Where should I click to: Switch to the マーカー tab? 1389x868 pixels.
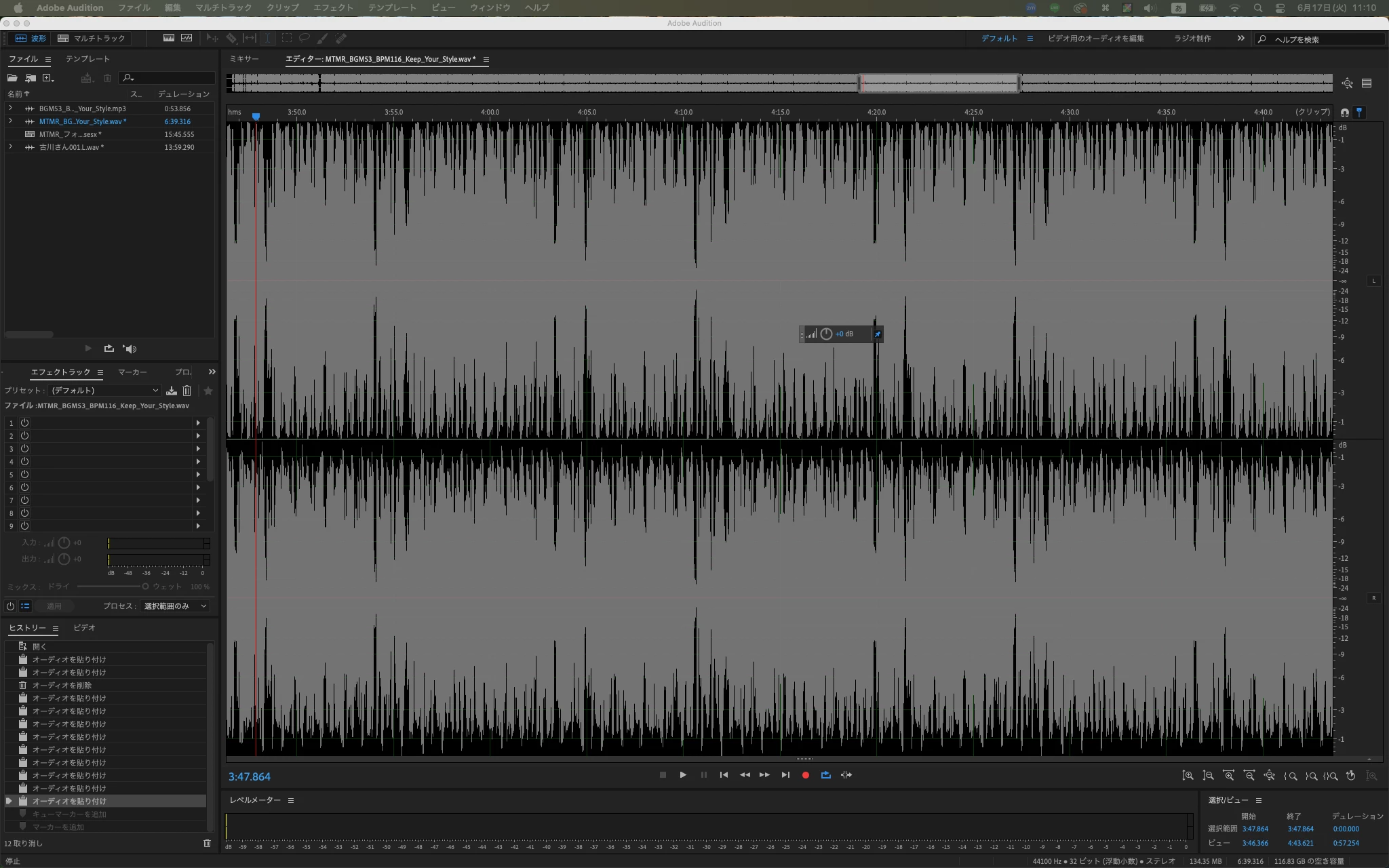132,372
